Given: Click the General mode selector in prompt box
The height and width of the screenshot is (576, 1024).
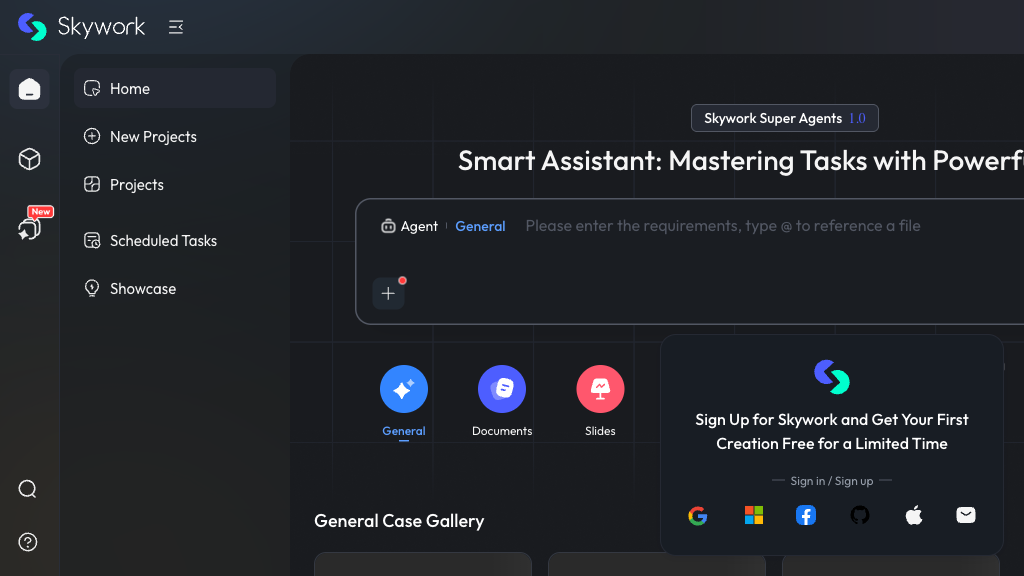Looking at the screenshot, I should tap(480, 226).
